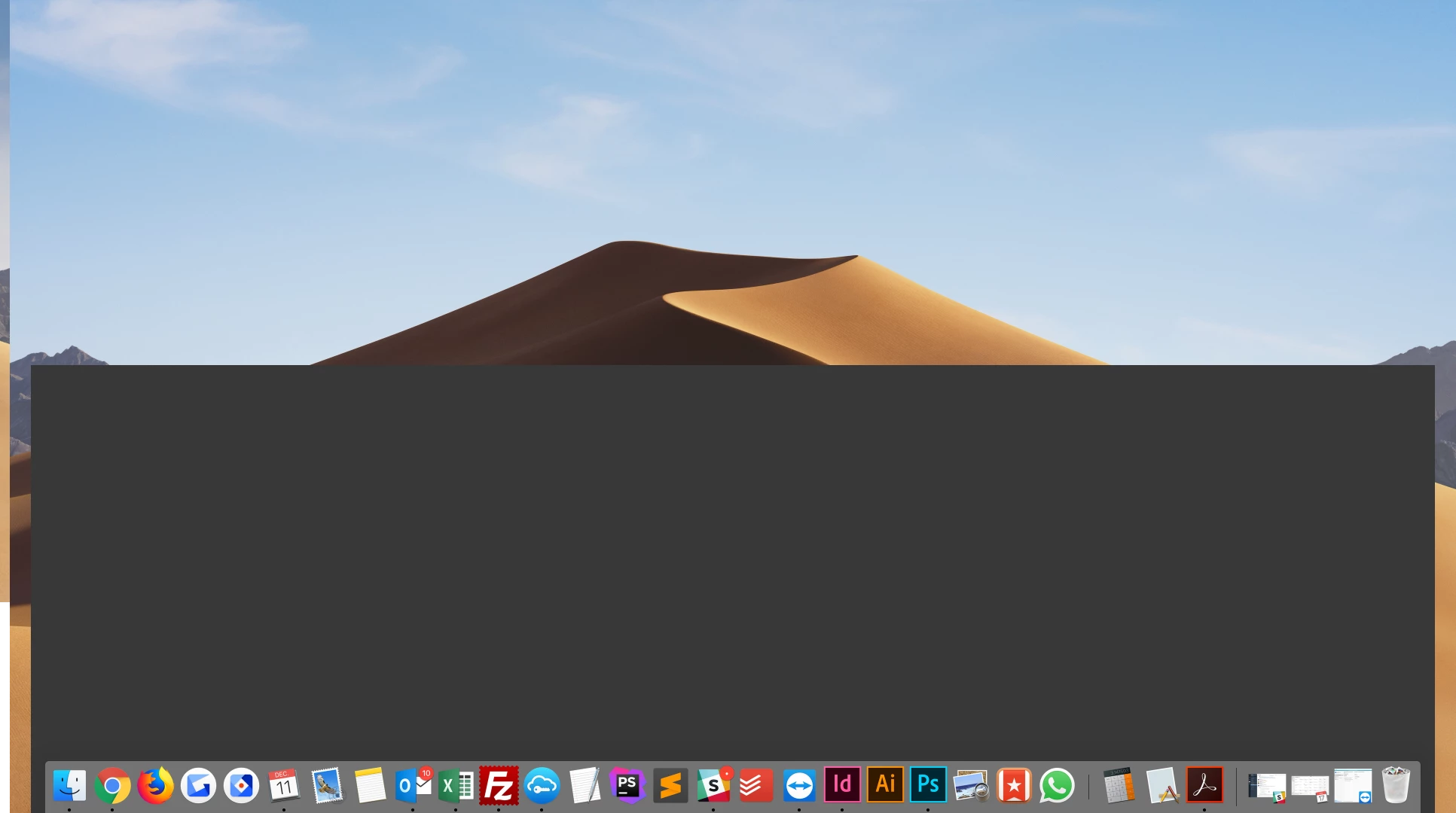
Task: Launch Google Chrome from the dock
Action: 112,786
